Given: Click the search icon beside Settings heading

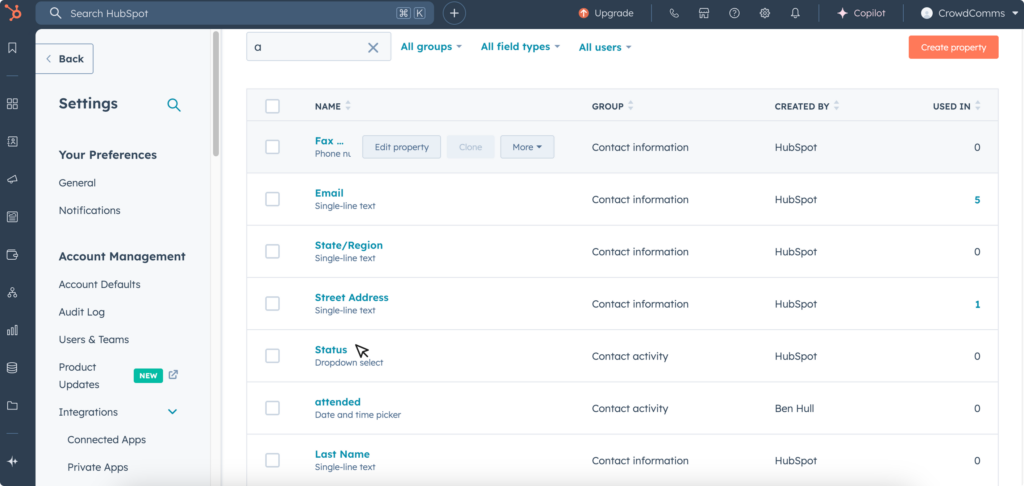Looking at the screenshot, I should point(174,104).
